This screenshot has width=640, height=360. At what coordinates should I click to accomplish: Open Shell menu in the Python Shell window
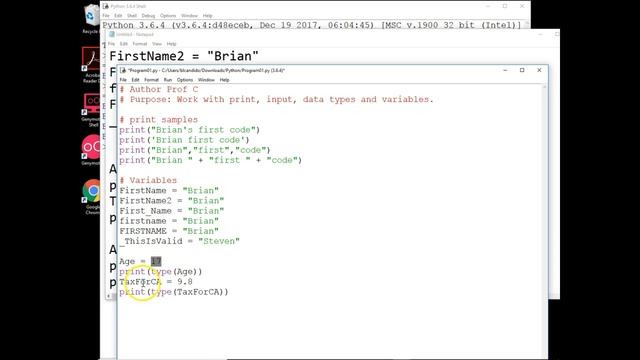pyautogui.click(x=131, y=16)
